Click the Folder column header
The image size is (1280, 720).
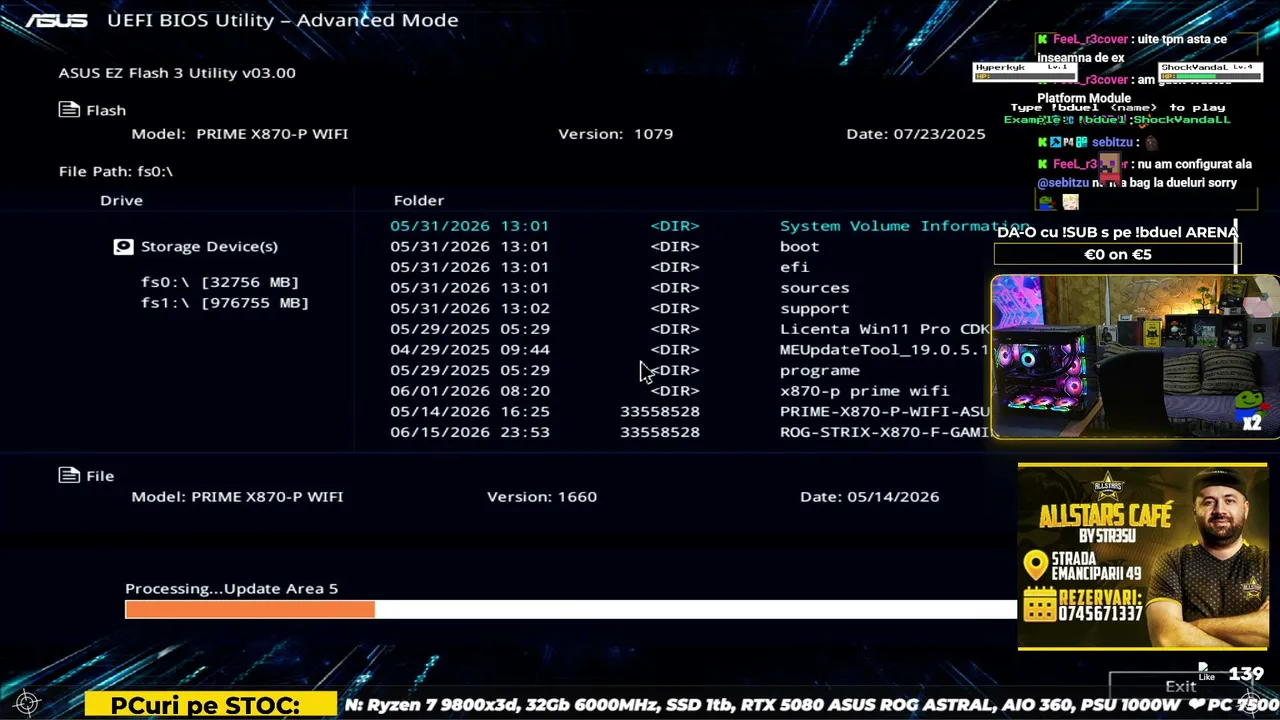click(419, 200)
